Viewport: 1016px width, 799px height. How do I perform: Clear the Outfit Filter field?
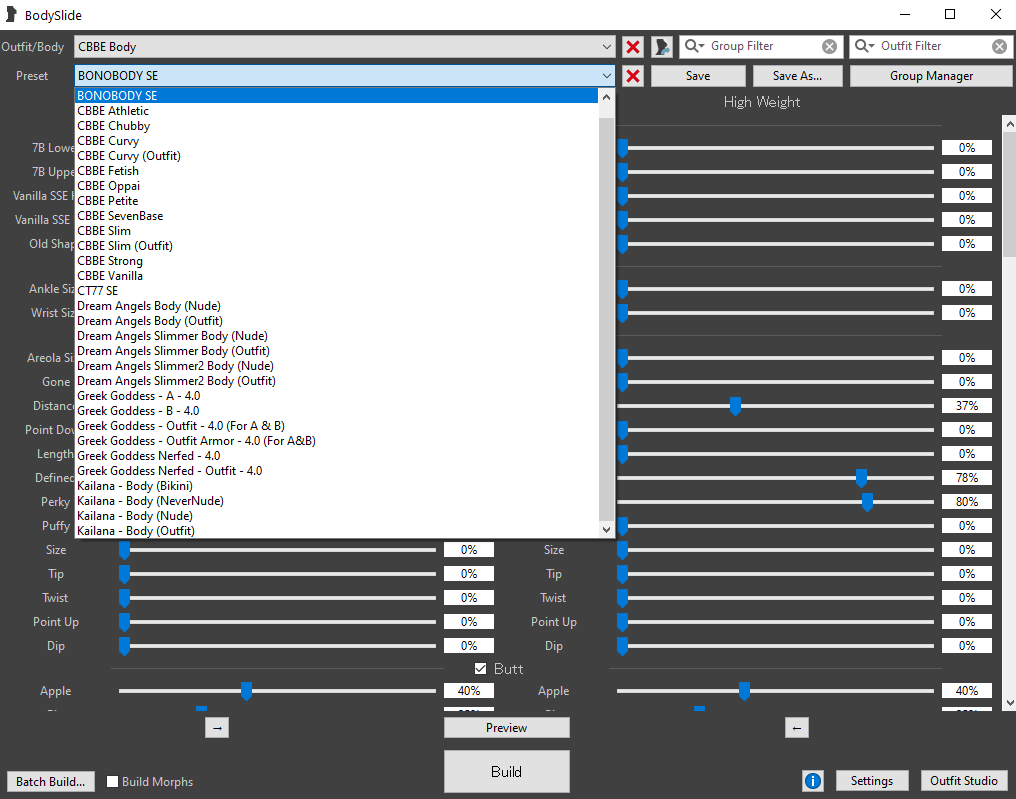click(1000, 47)
